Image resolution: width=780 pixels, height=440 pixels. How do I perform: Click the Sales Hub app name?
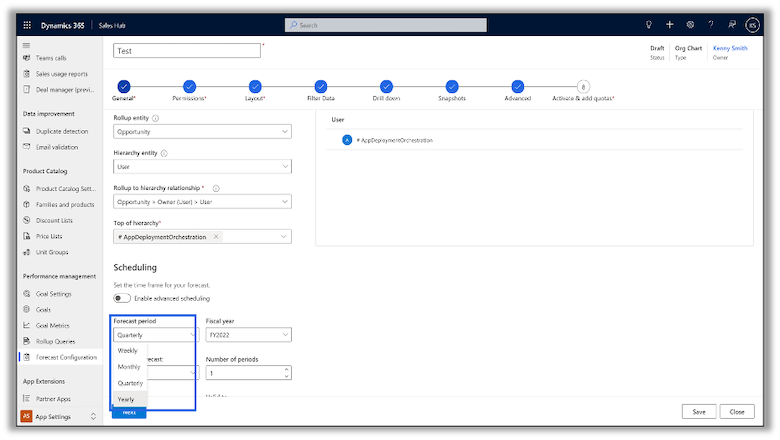pyautogui.click(x=112, y=25)
